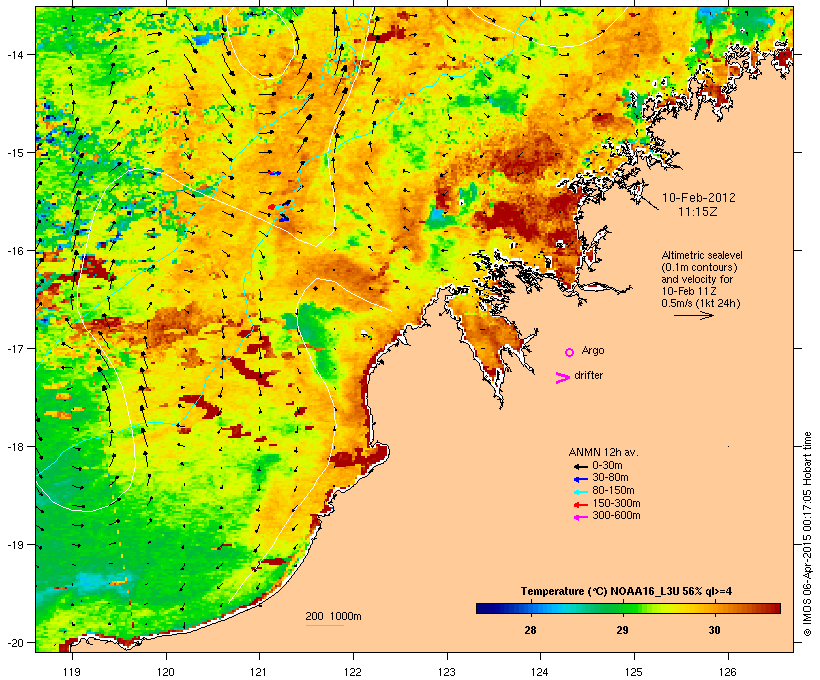Click the latitude axis label -19
Image resolution: width=820 pixels, height=680 pixels.
click(15, 545)
